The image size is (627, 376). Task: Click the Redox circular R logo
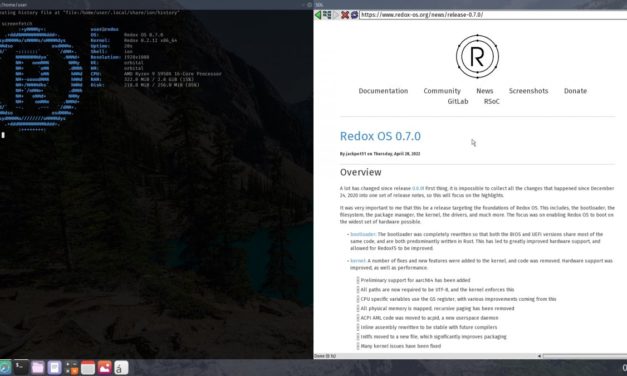pos(477,56)
